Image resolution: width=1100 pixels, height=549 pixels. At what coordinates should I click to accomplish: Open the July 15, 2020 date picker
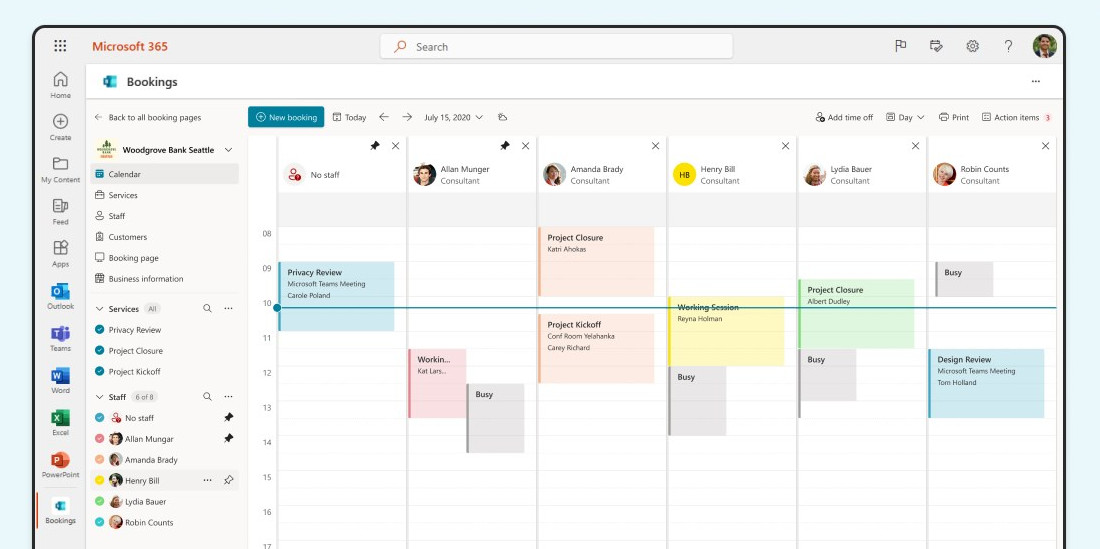click(453, 117)
